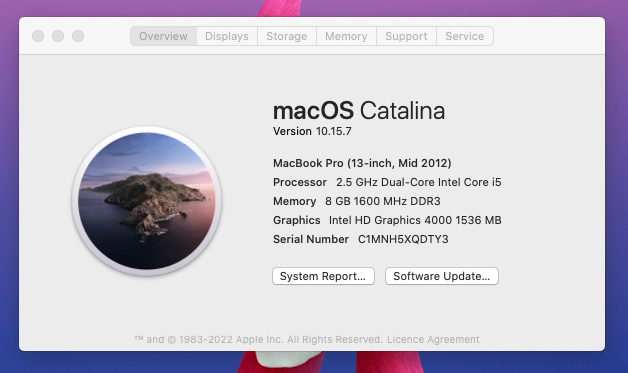The width and height of the screenshot is (628, 373).
Task: Select the Memory tab
Action: pos(346,36)
